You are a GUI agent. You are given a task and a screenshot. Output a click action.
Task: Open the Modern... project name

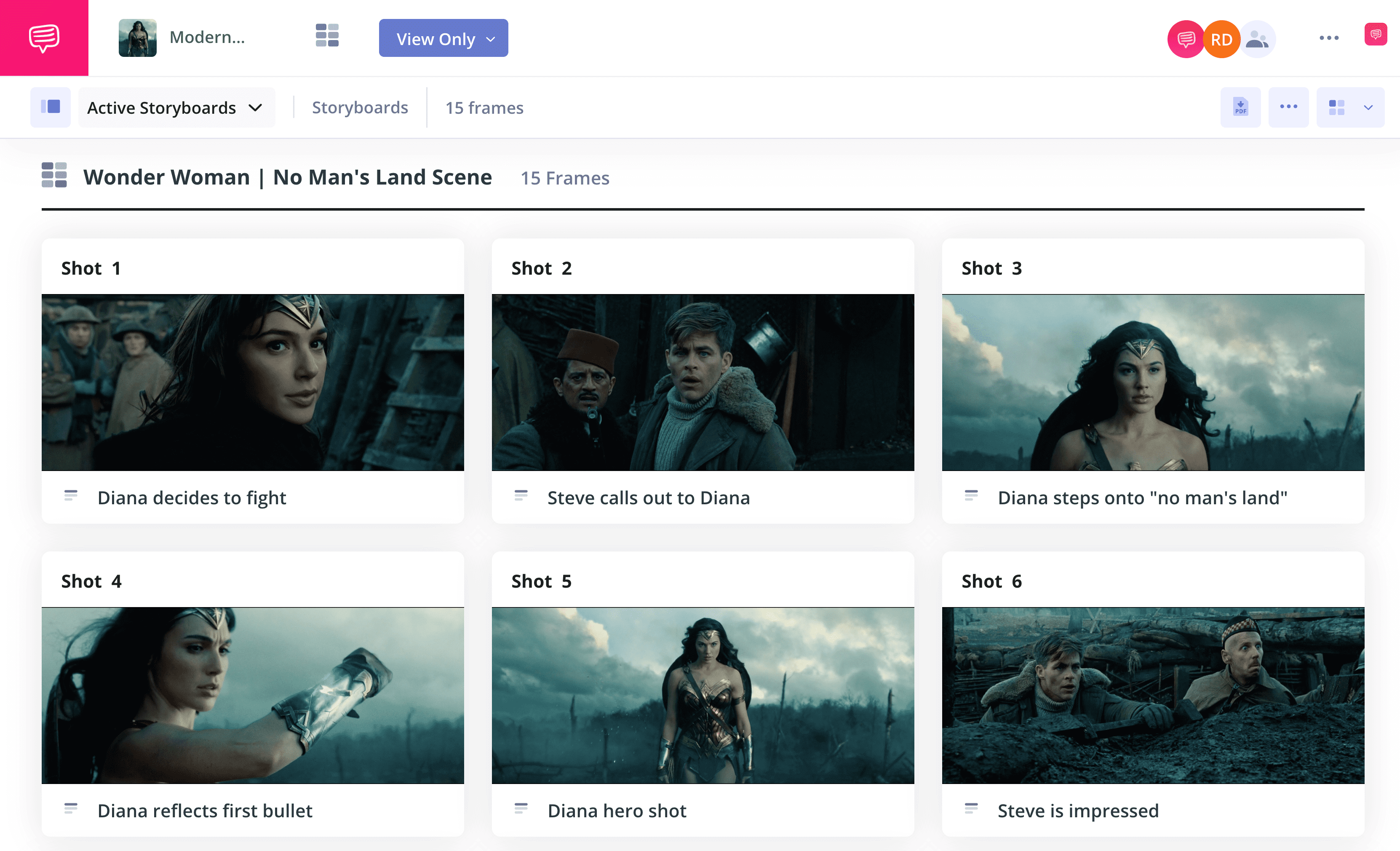[x=207, y=37]
